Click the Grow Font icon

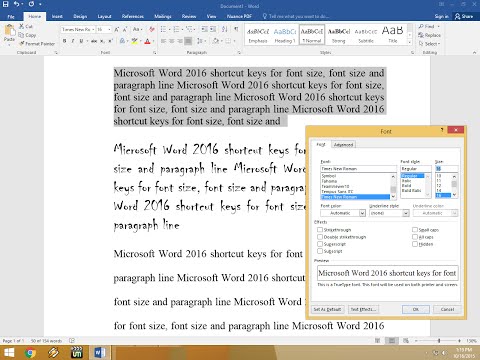tap(117, 30)
